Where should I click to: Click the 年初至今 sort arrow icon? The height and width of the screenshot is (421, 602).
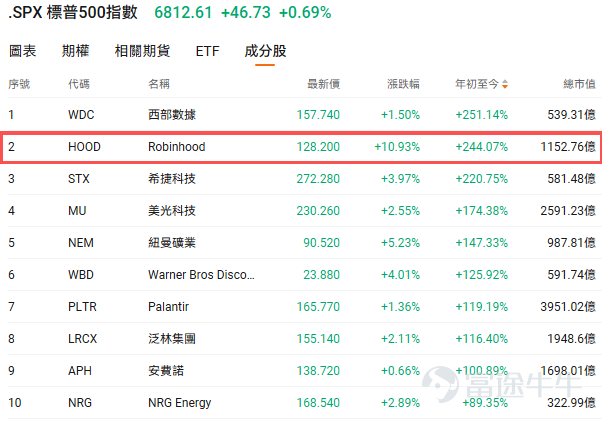pos(505,84)
